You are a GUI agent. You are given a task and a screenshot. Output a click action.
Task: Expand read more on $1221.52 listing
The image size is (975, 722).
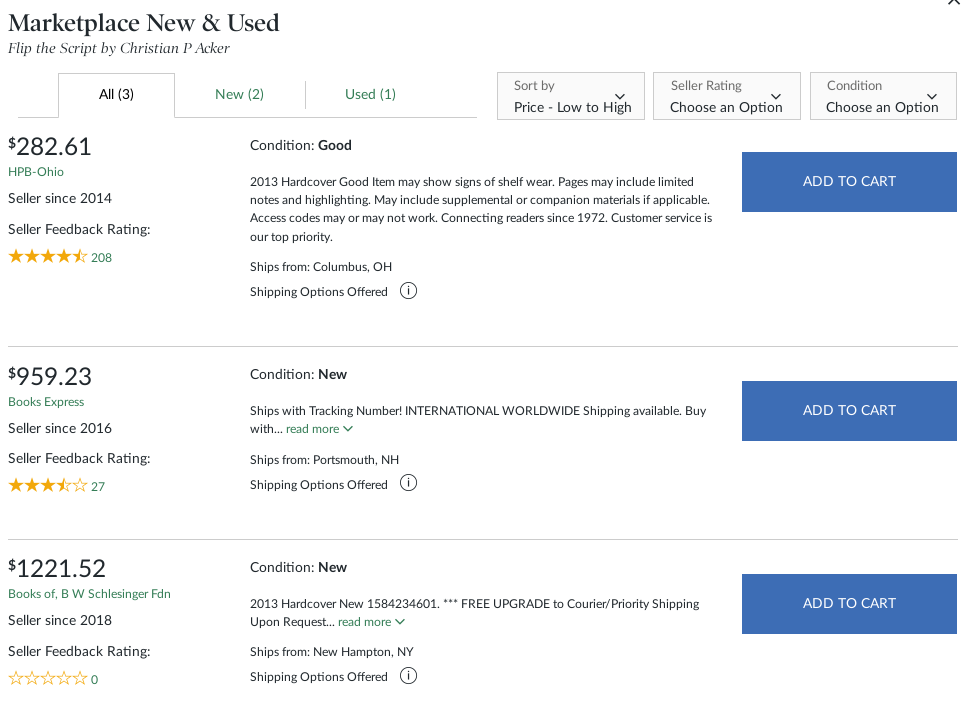tap(371, 622)
